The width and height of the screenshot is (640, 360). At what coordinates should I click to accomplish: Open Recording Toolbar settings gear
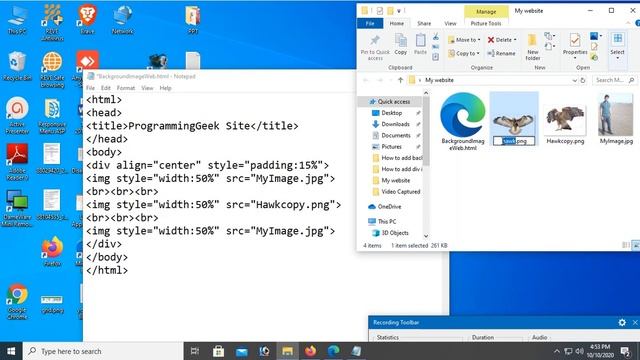[x=622, y=323]
